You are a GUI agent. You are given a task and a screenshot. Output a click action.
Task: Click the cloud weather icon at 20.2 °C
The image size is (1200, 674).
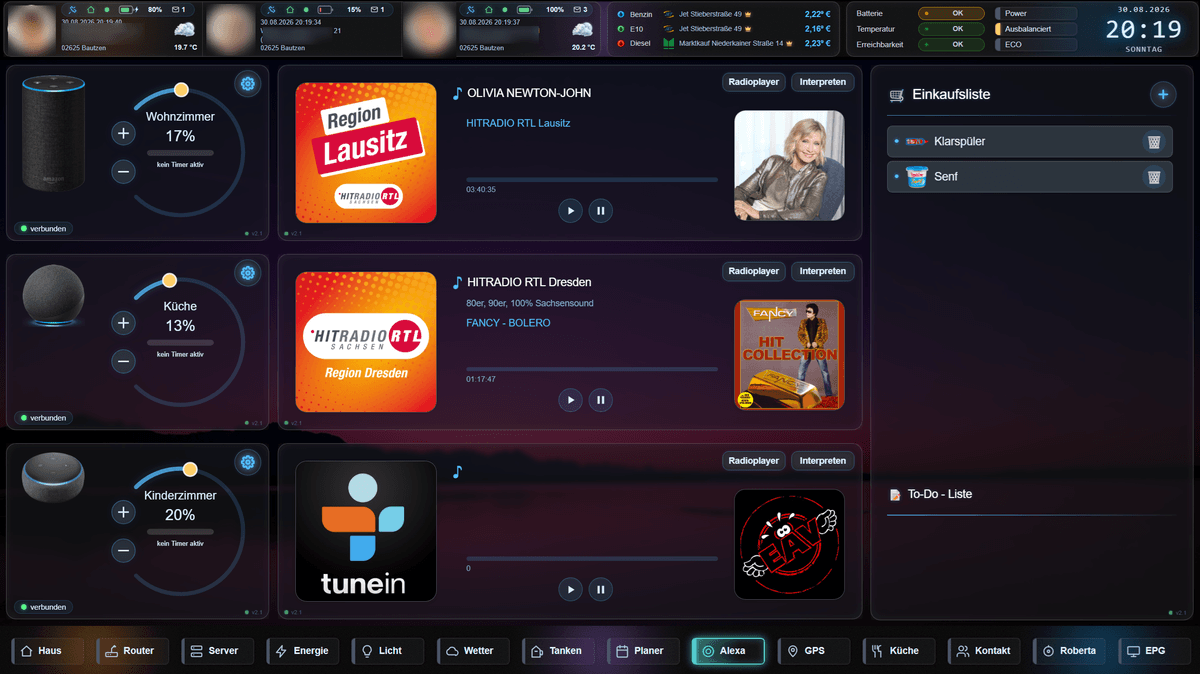(x=584, y=31)
